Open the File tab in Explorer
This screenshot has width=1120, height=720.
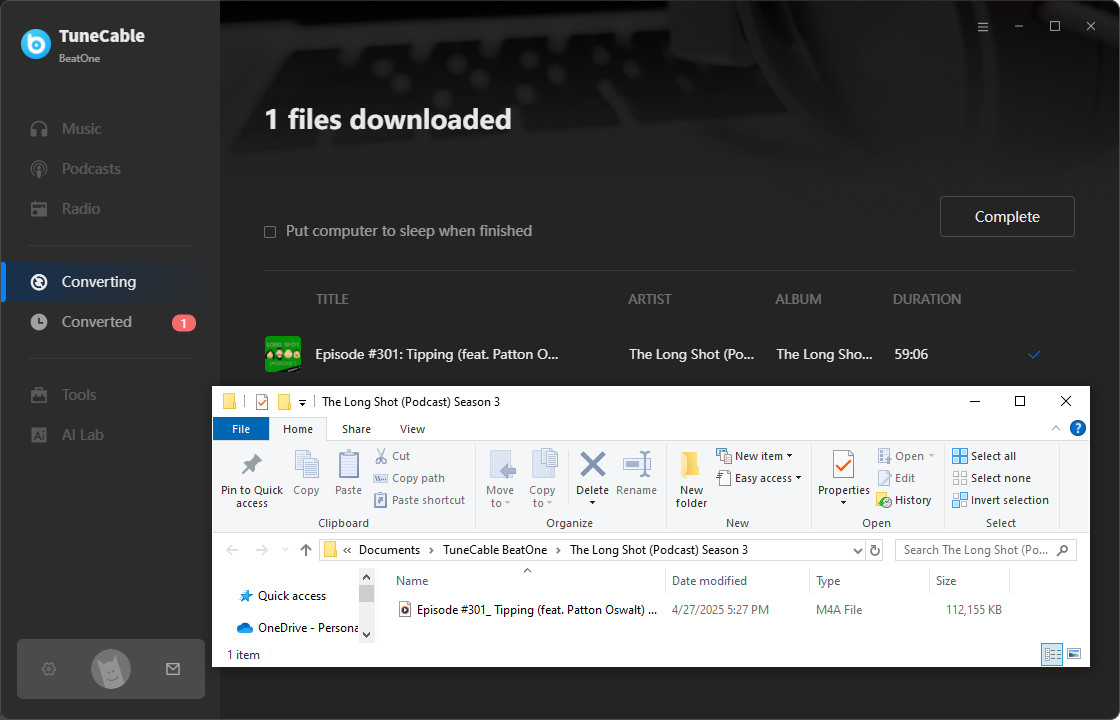(241, 429)
